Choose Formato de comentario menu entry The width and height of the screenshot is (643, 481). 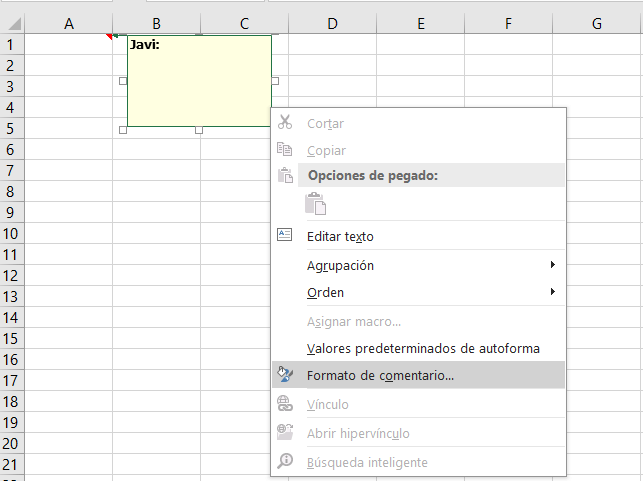380,376
